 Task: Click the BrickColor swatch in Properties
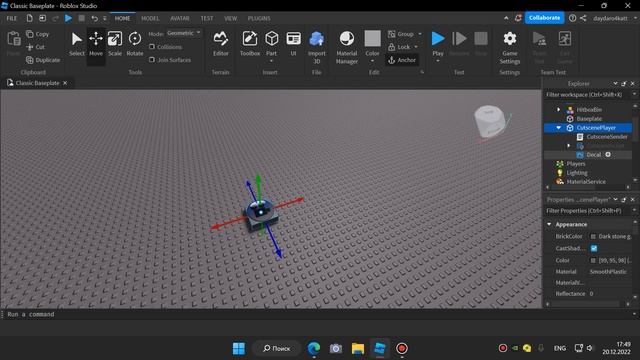tap(593, 236)
